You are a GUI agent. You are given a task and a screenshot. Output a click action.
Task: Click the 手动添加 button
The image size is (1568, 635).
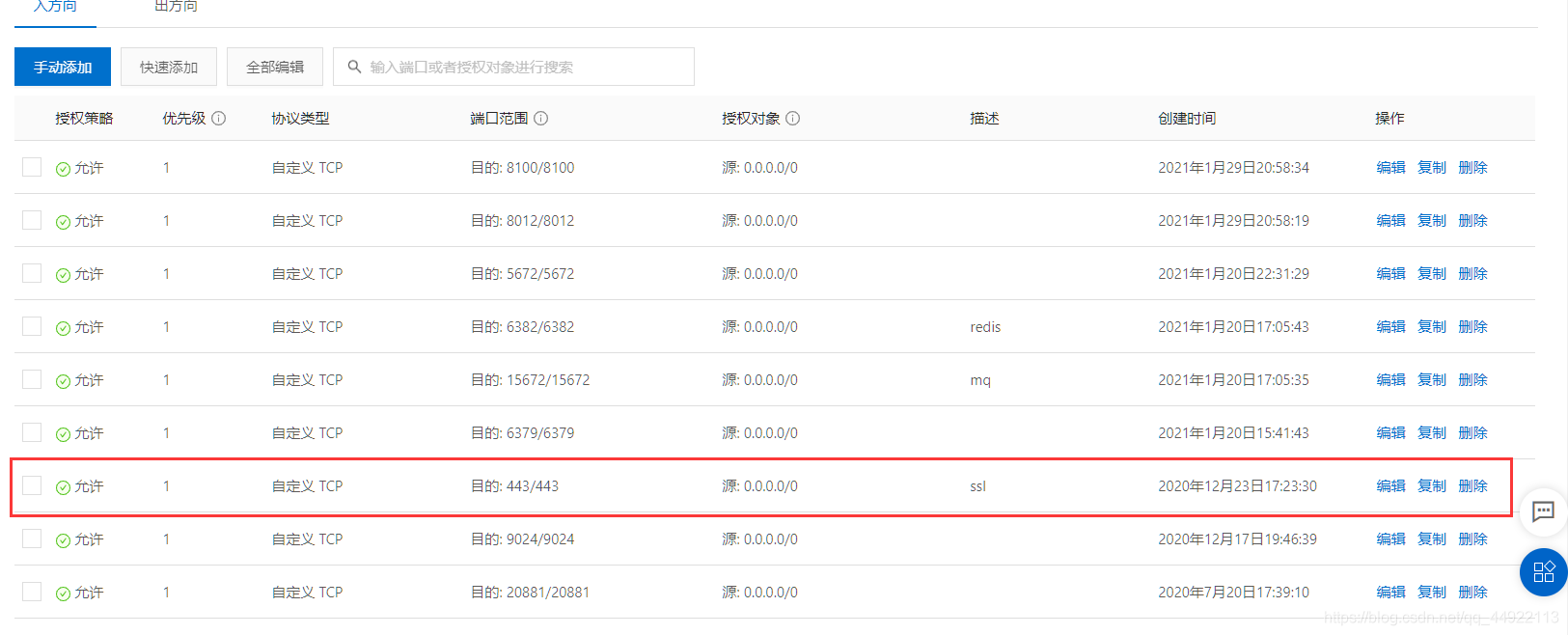pyautogui.click(x=63, y=67)
